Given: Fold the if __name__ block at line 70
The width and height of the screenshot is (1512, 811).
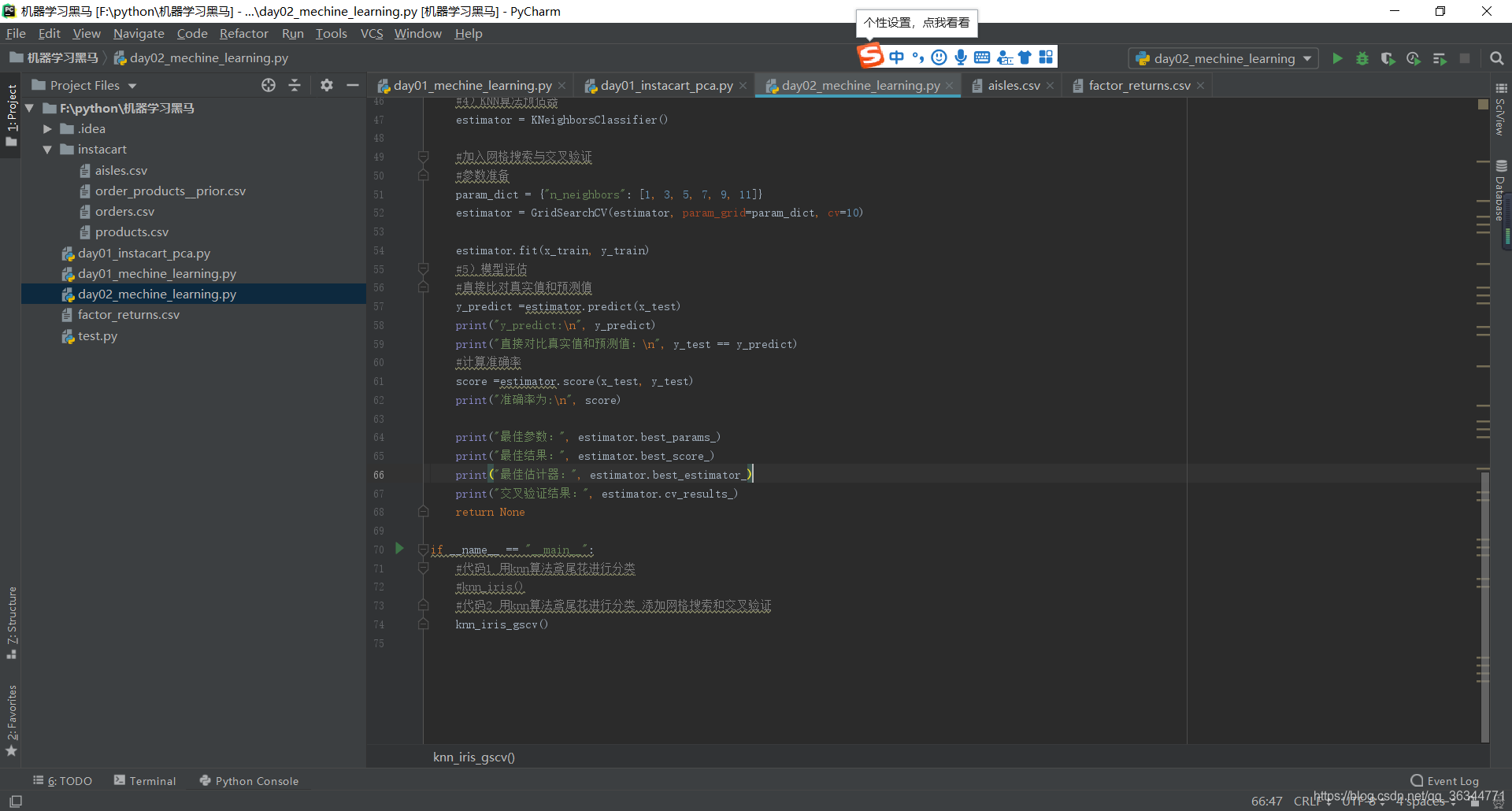Looking at the screenshot, I should (423, 550).
